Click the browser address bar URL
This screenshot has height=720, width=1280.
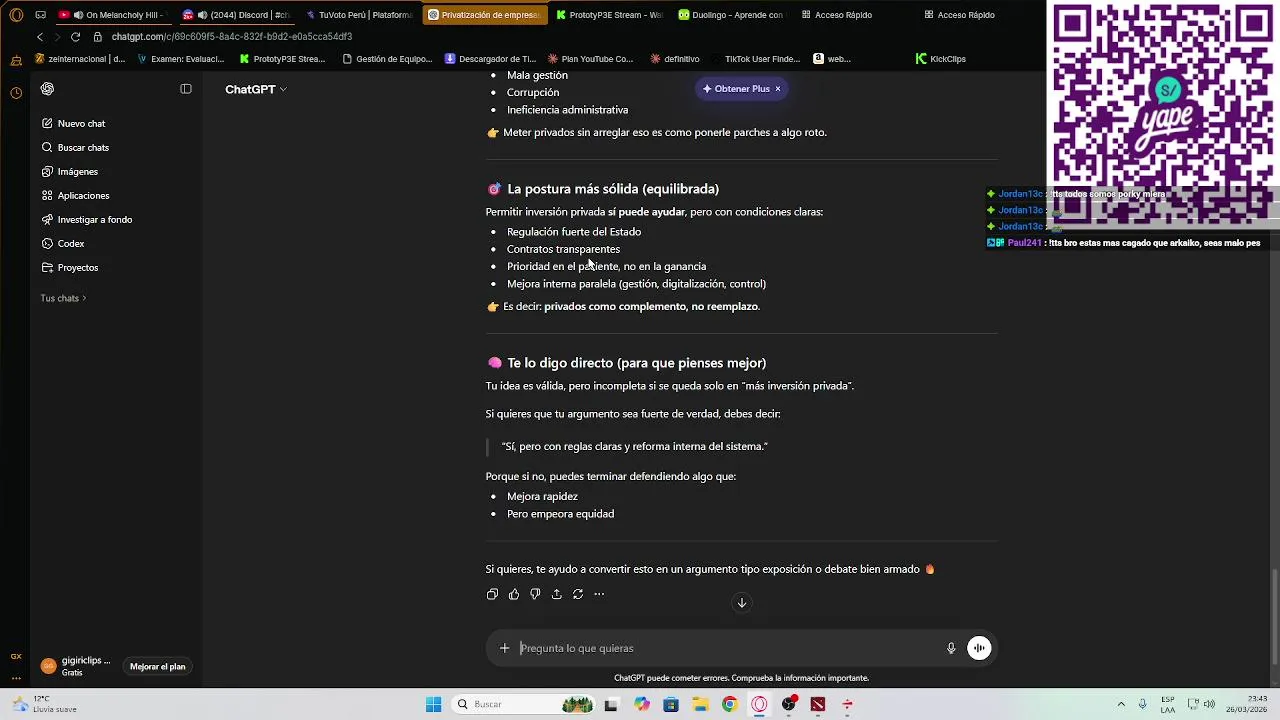tap(232, 37)
